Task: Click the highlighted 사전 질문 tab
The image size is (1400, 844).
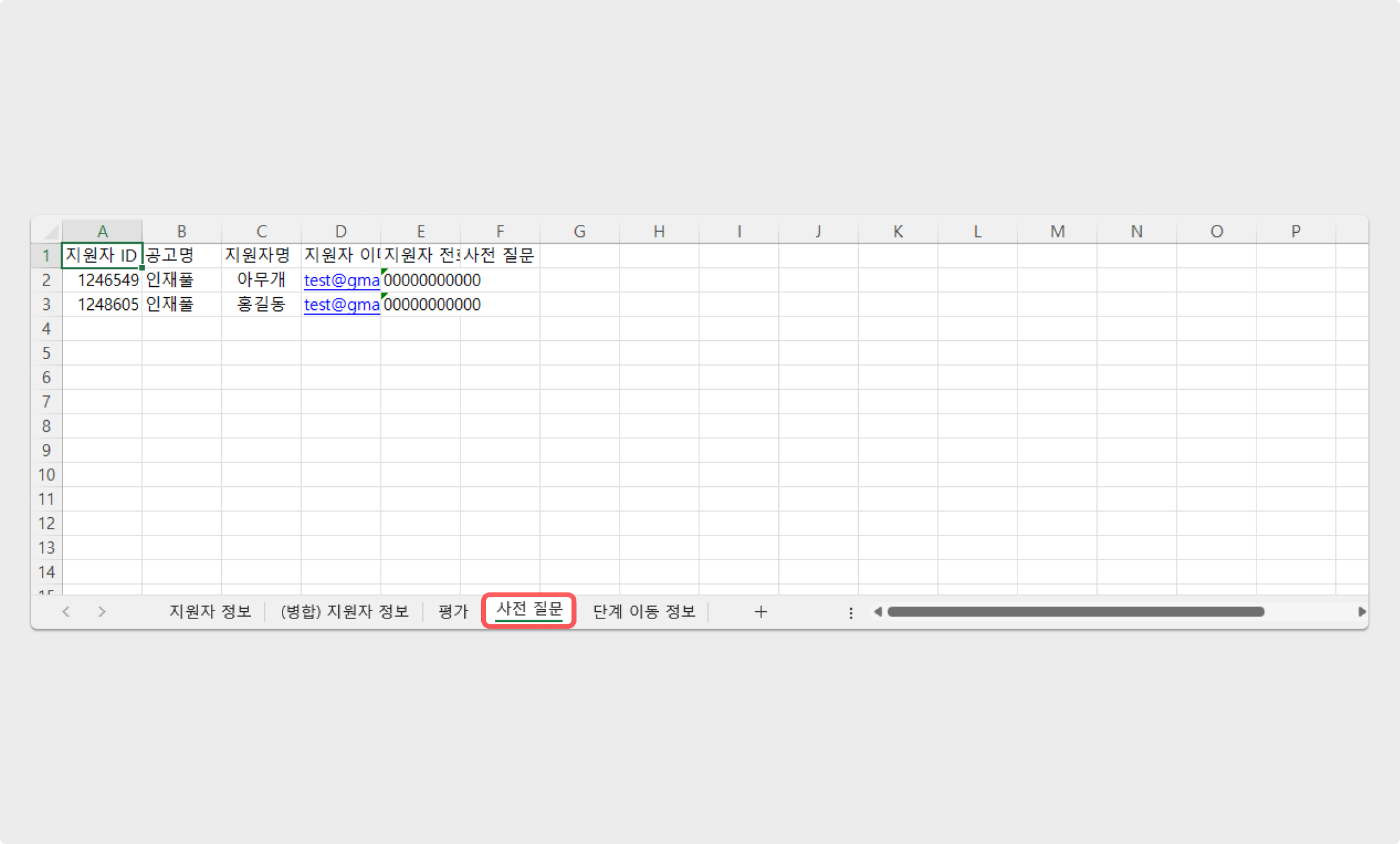Action: 529,609
